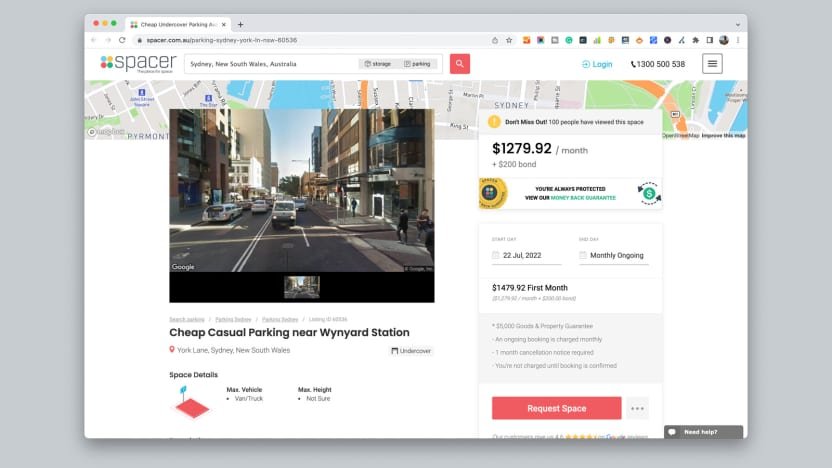Open new browser tab

[240, 24]
